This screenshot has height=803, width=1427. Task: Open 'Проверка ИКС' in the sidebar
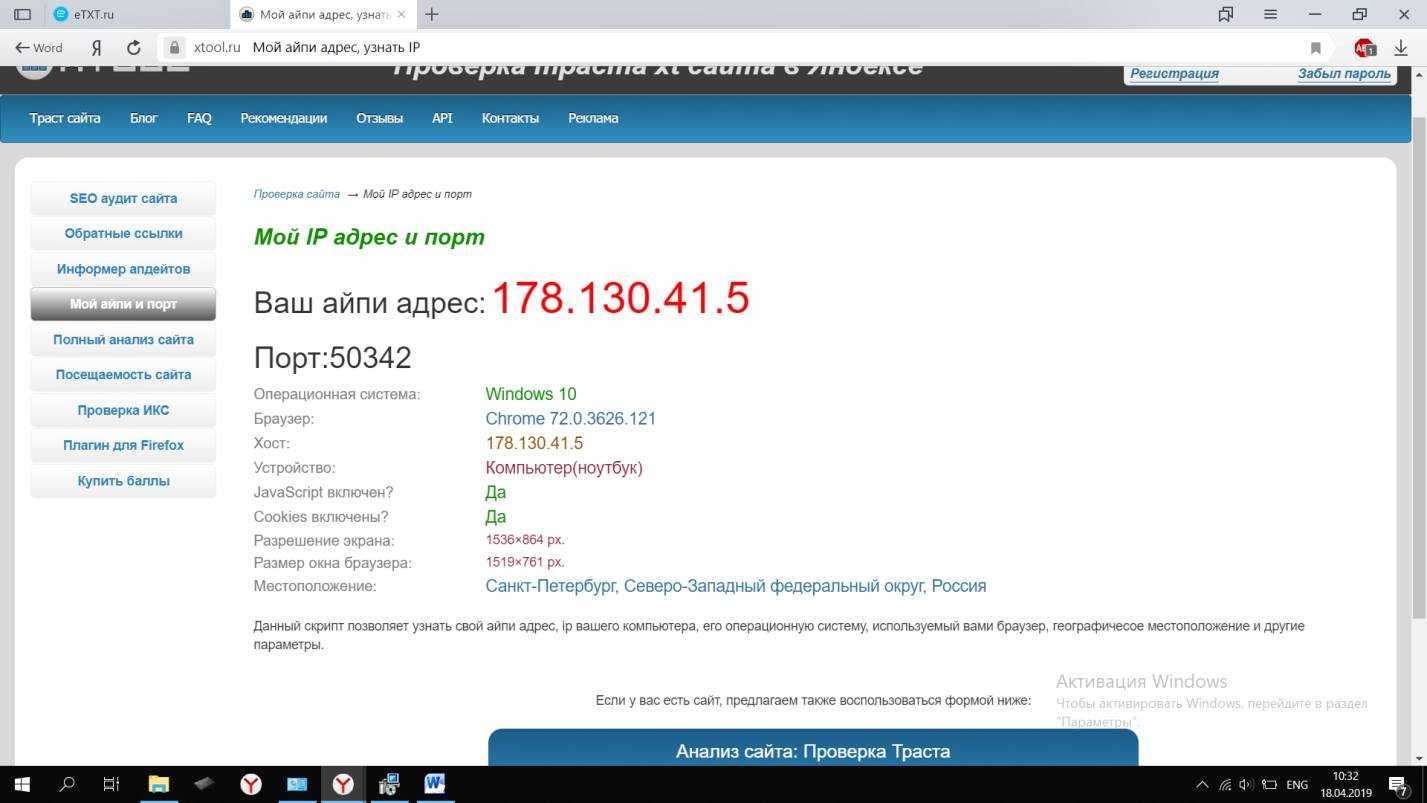click(x=123, y=410)
